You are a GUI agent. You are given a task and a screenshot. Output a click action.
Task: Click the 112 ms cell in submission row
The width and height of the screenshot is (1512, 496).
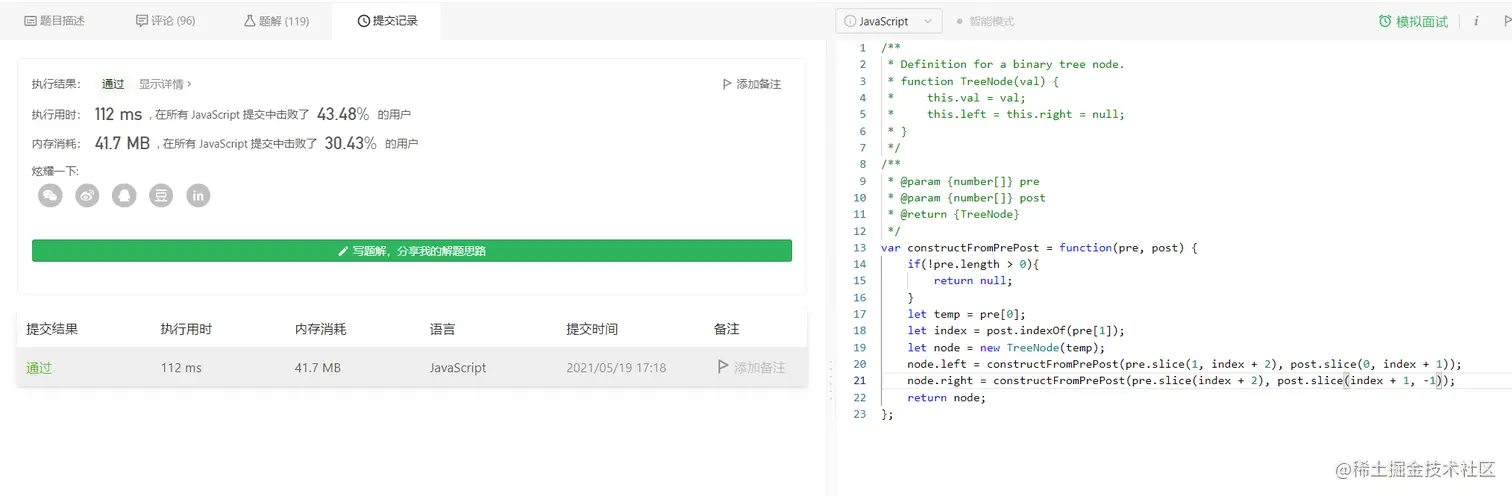point(181,368)
